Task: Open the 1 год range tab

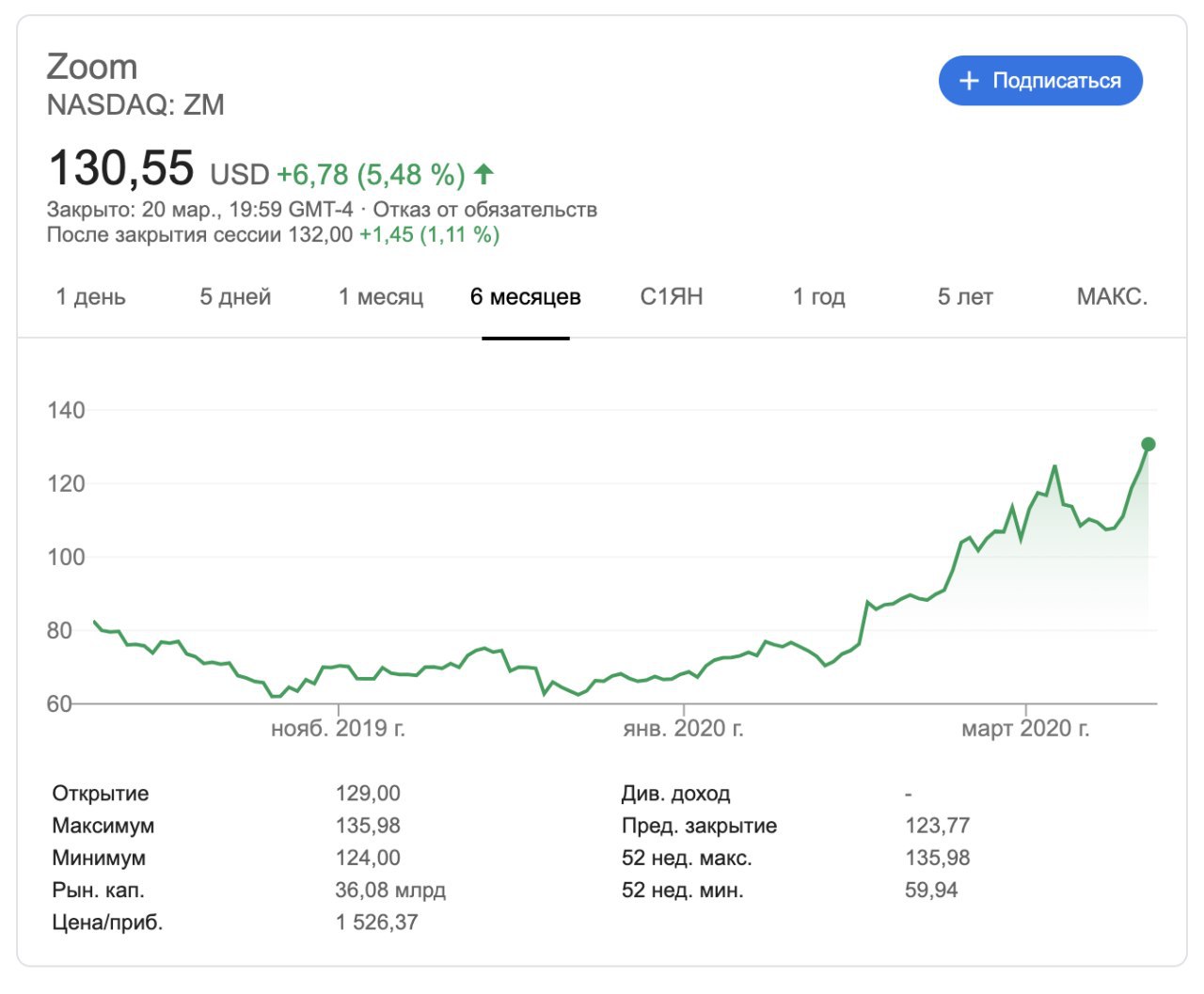Action: pyautogui.click(x=818, y=297)
